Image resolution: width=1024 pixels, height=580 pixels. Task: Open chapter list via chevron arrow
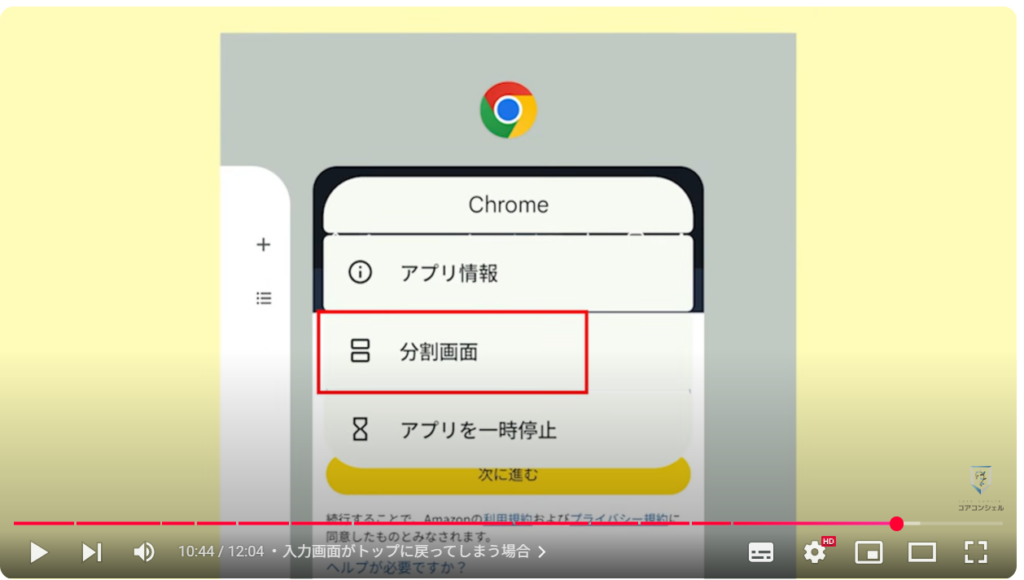[x=542, y=552]
